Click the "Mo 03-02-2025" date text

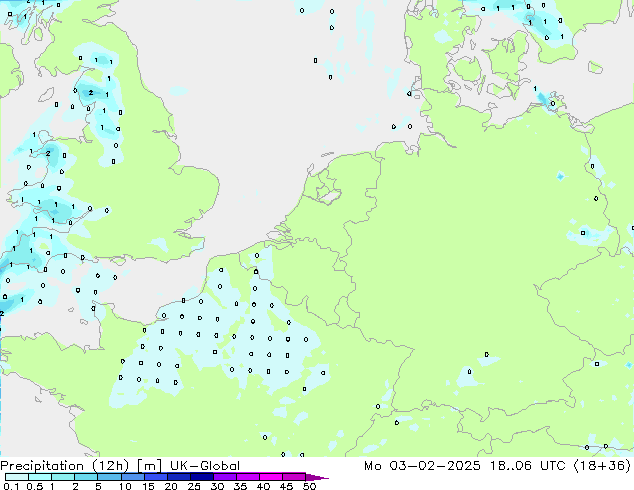[x=423, y=466]
